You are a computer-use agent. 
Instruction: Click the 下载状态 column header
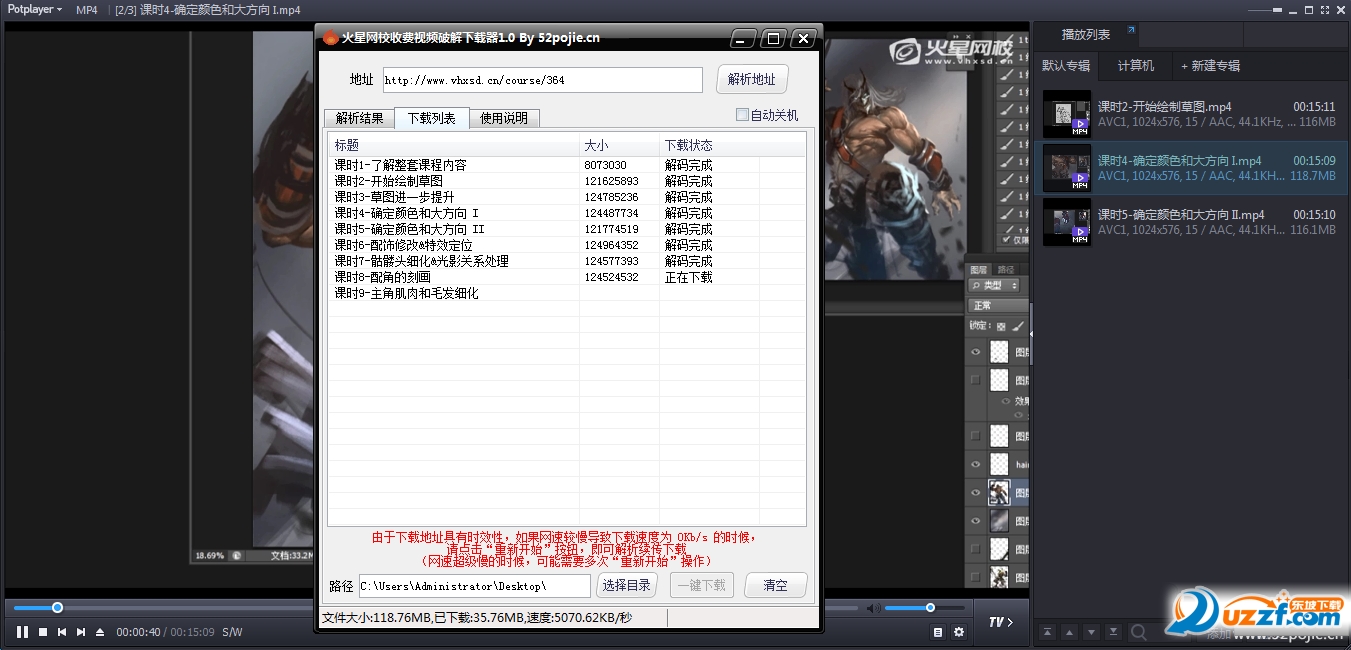(710, 145)
